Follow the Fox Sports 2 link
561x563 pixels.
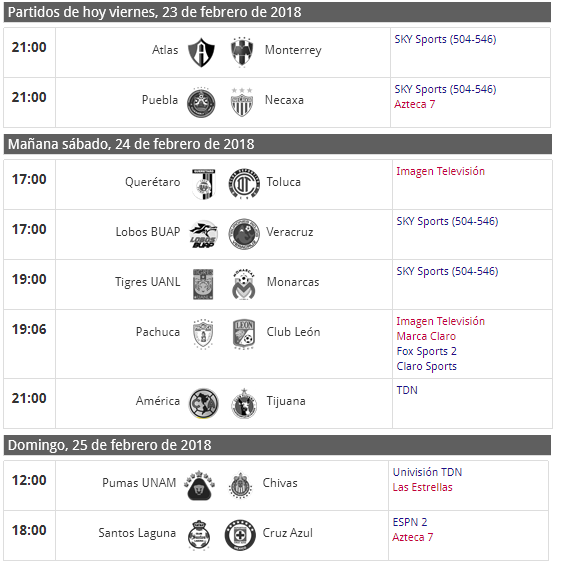pos(426,351)
